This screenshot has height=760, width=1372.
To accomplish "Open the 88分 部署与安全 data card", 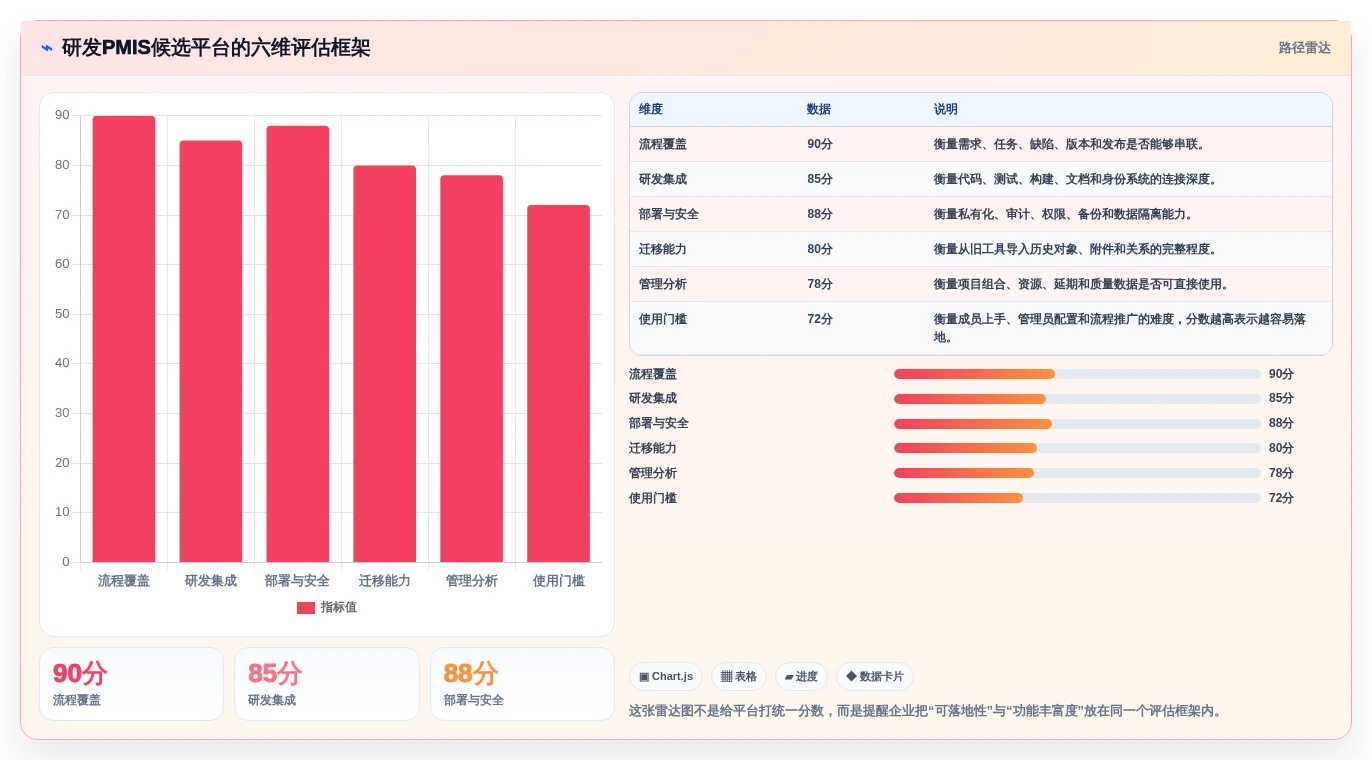I will pos(522,684).
